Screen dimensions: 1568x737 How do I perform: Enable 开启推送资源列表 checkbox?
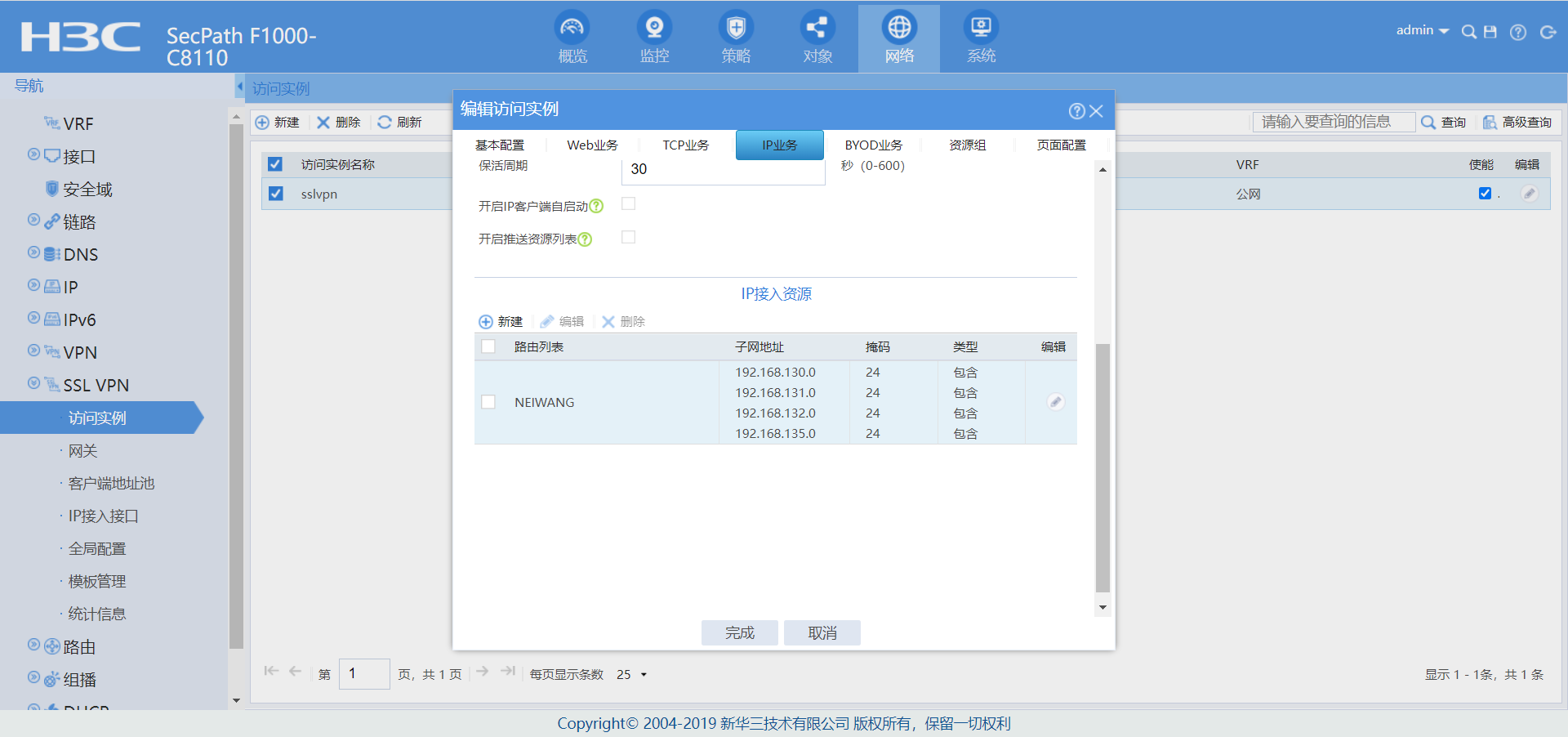628,237
